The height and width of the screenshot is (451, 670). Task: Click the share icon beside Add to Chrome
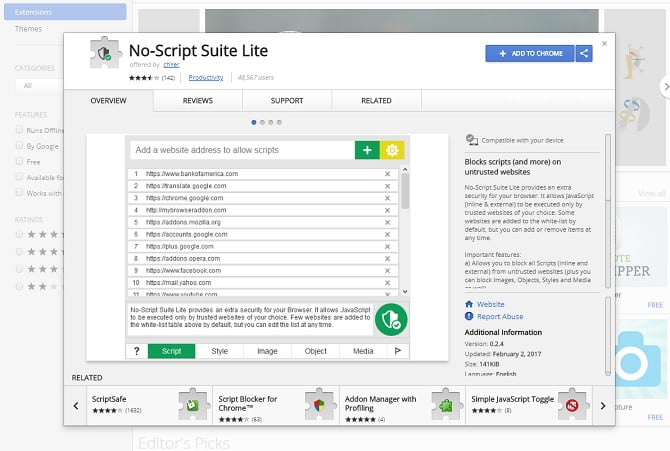584,53
